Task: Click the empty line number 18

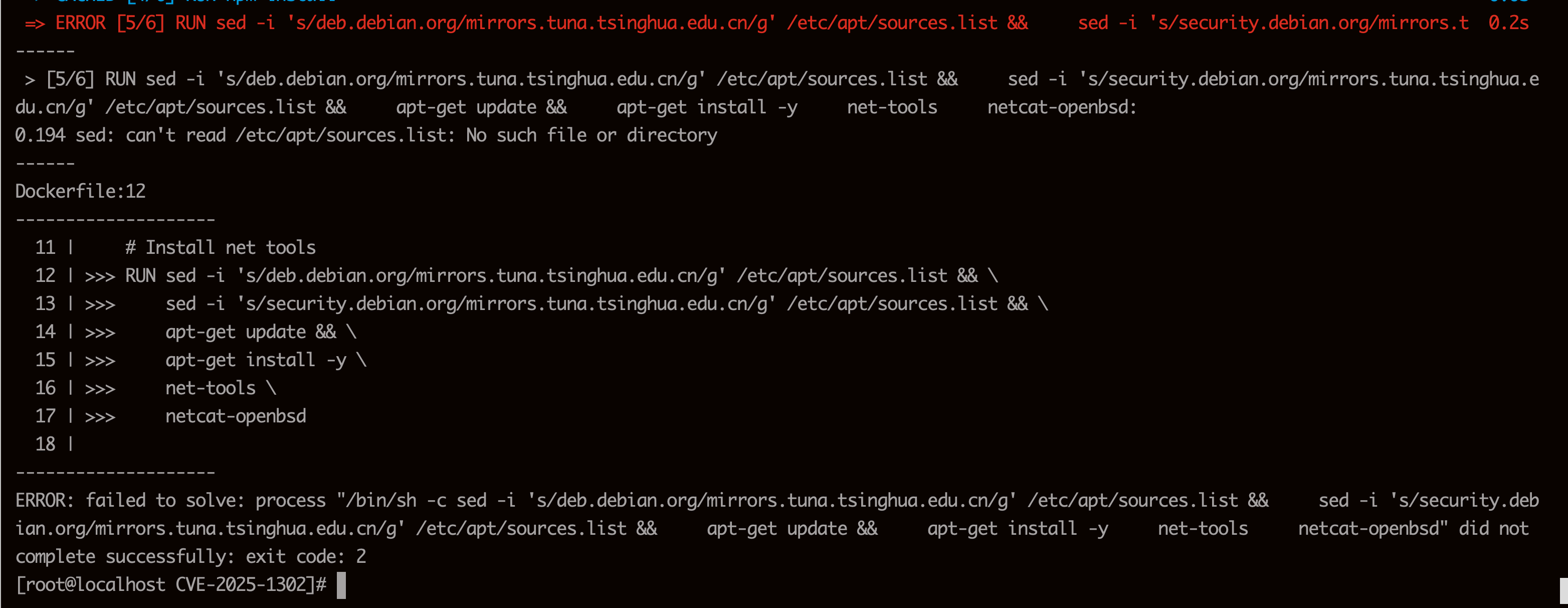Action: (45, 444)
